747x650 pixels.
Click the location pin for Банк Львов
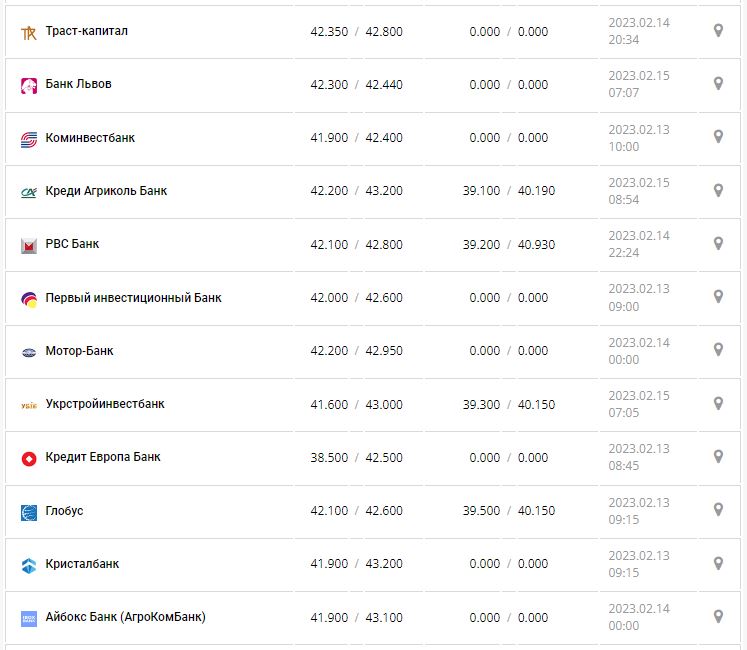pos(718,84)
